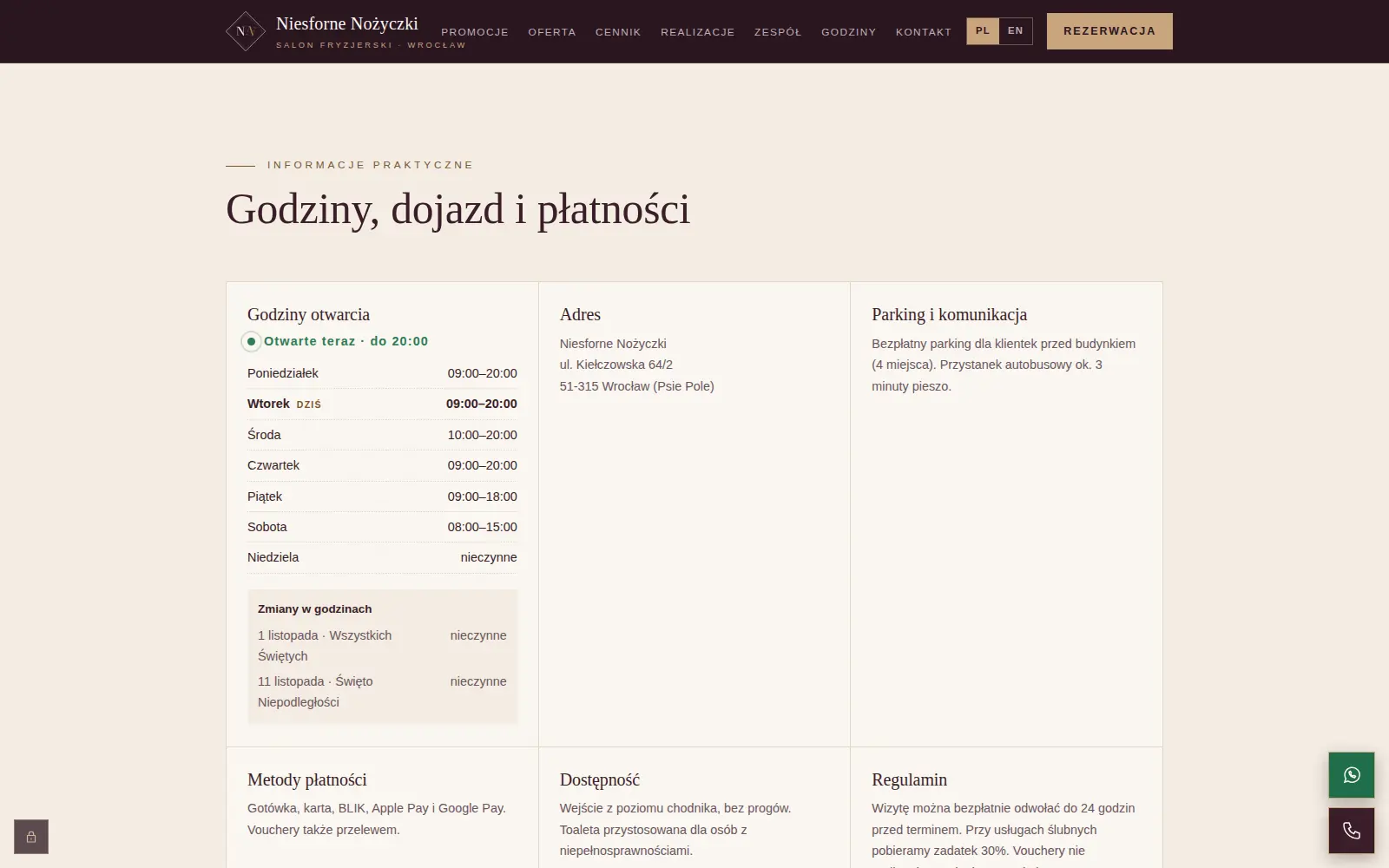Open WhatsApp chat floating button
This screenshot has width=1389, height=868.
(1352, 775)
